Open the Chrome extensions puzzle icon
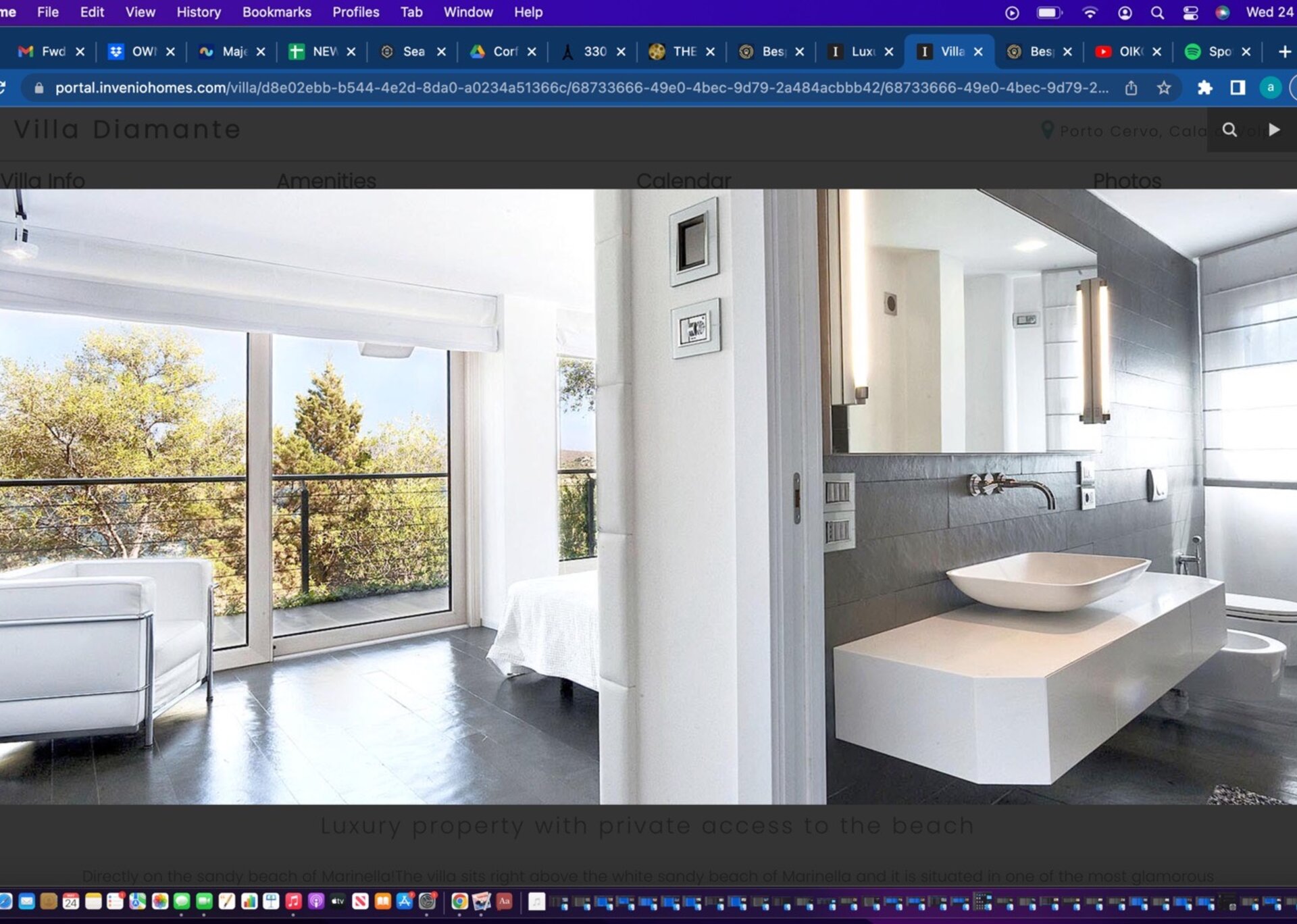Screen dimensions: 1297x924 (1204, 88)
